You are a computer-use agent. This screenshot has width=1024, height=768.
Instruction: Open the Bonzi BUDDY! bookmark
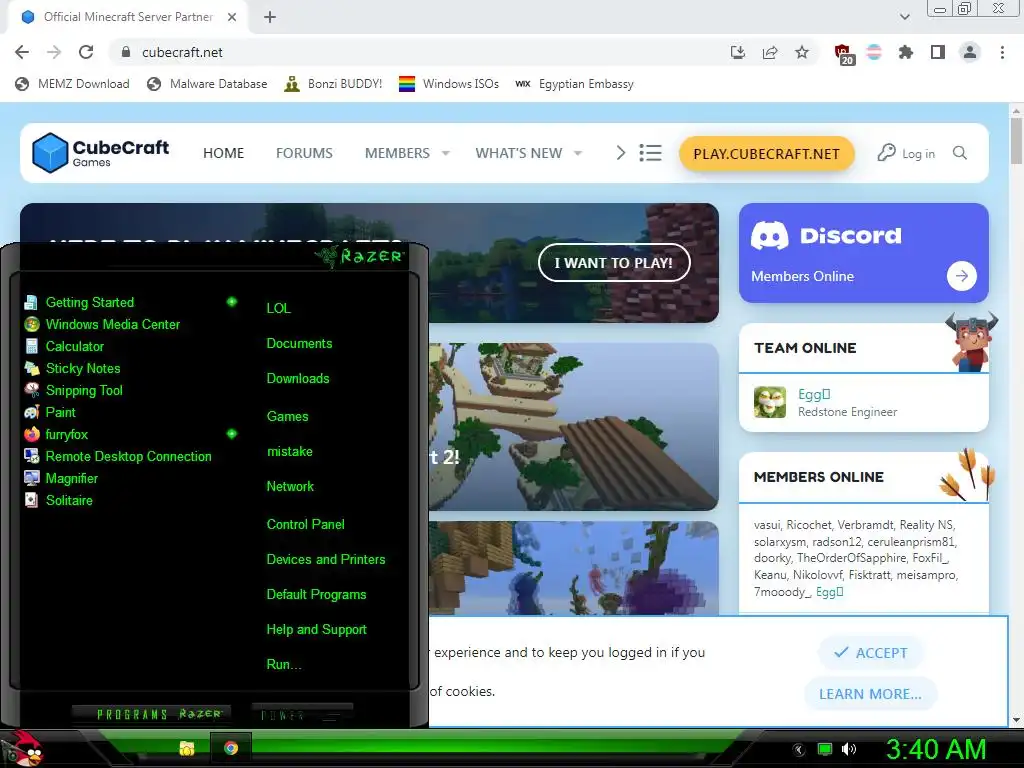(333, 84)
